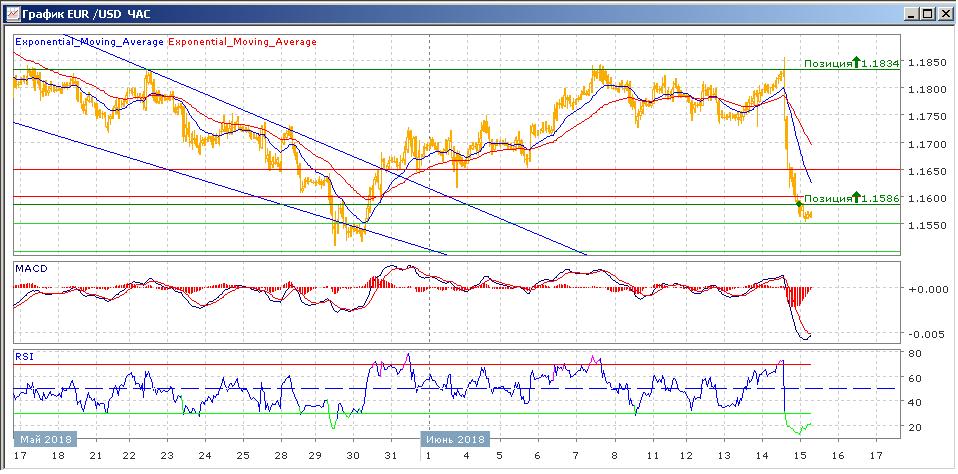
Task: Click the green position marker dot at 1.1586
Action: [799, 203]
